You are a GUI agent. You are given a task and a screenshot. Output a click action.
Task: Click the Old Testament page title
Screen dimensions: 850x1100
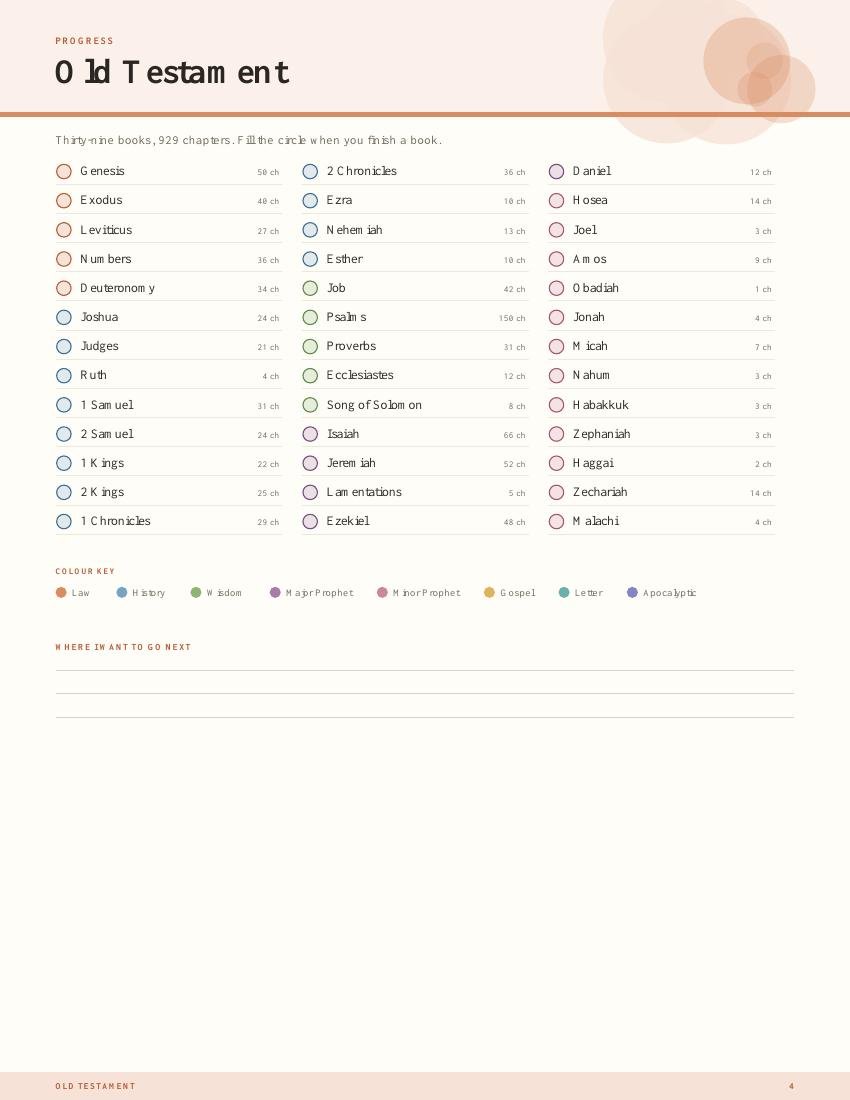(172, 72)
